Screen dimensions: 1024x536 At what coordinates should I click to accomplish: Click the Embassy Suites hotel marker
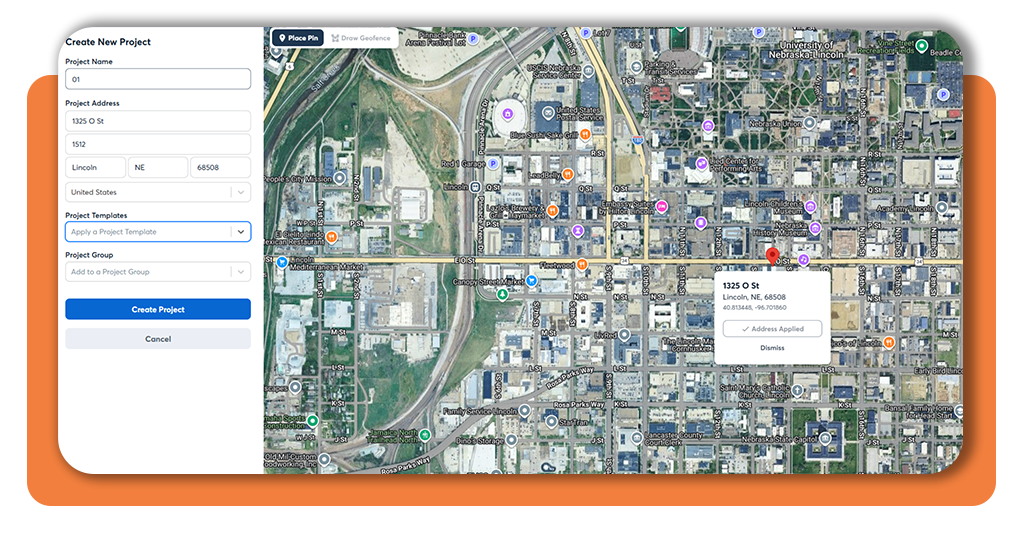coord(662,206)
